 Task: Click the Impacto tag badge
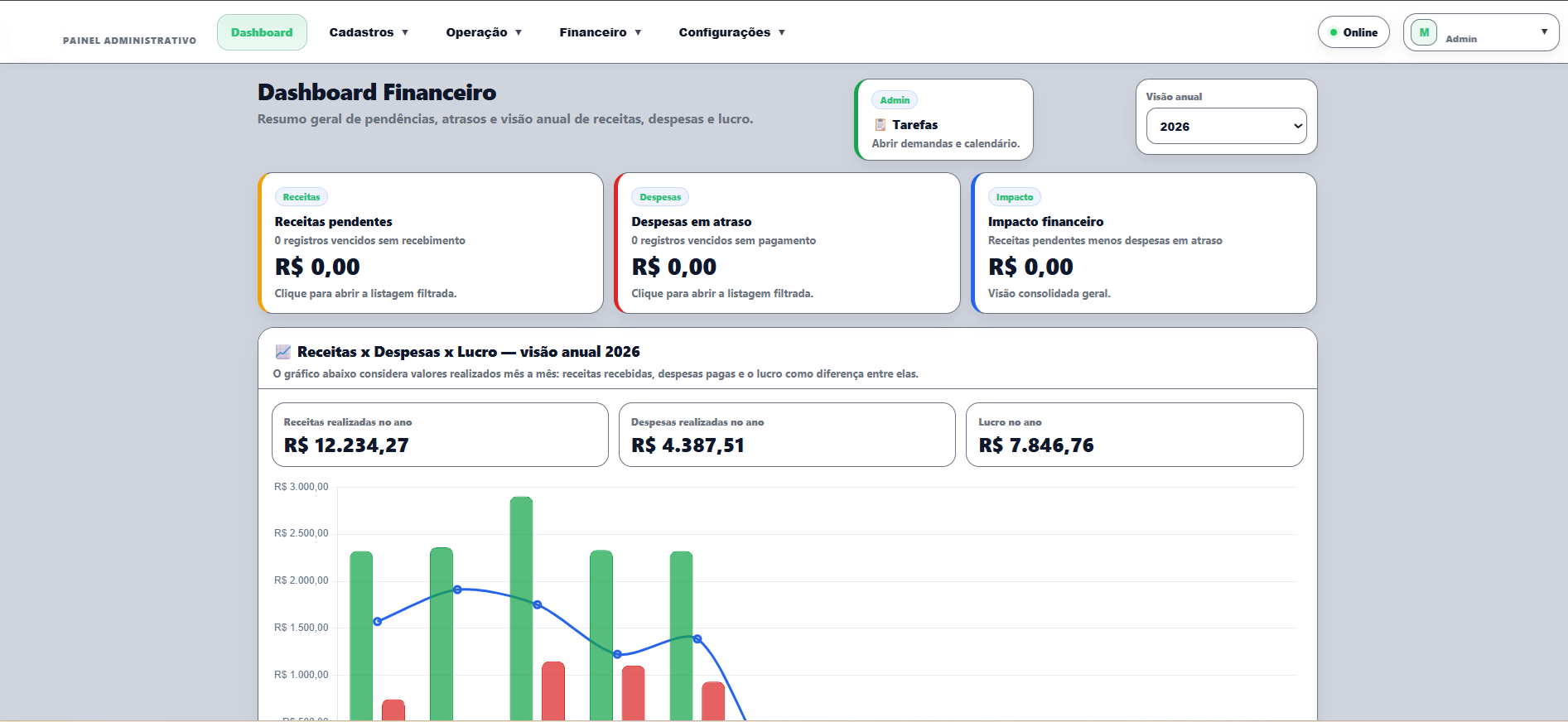1015,197
